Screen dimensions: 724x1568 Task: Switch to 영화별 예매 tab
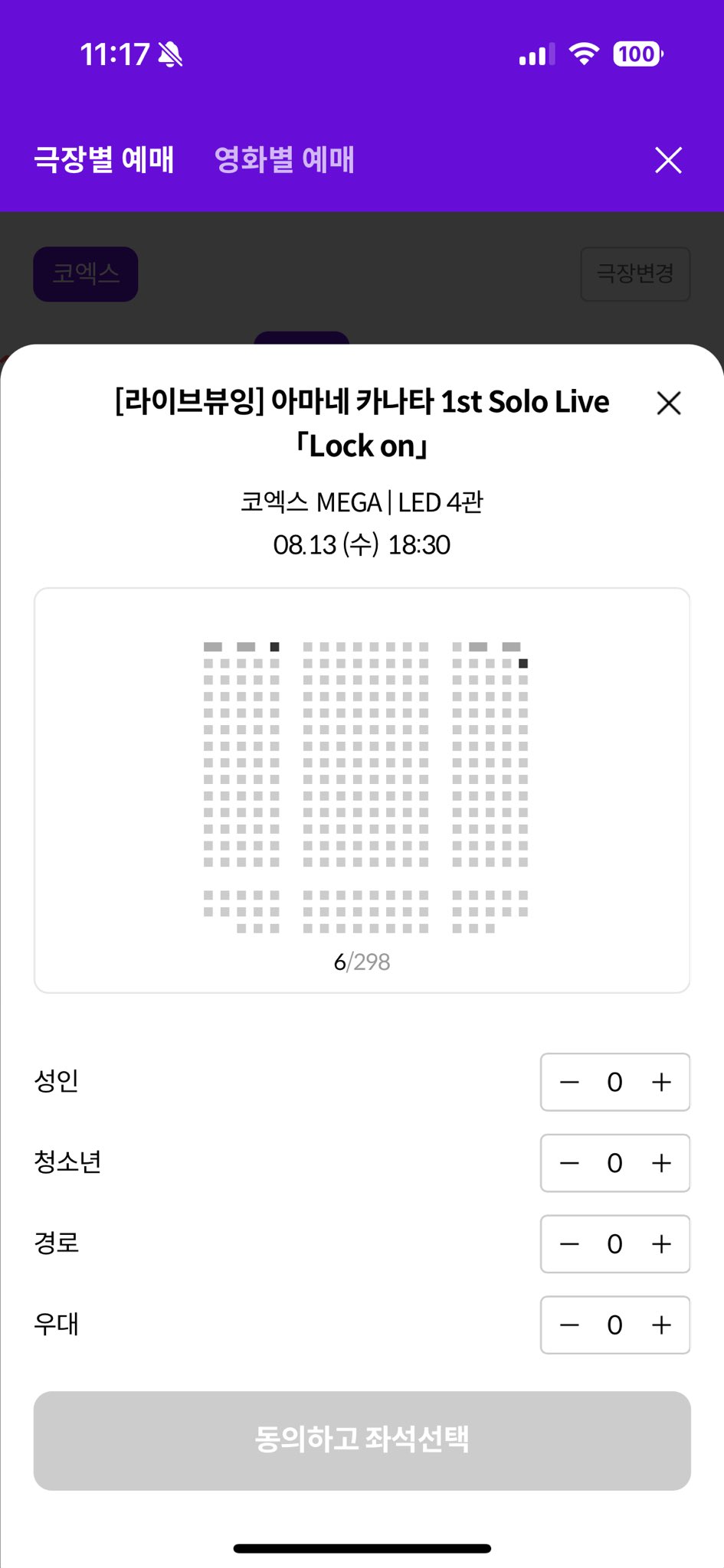click(284, 159)
